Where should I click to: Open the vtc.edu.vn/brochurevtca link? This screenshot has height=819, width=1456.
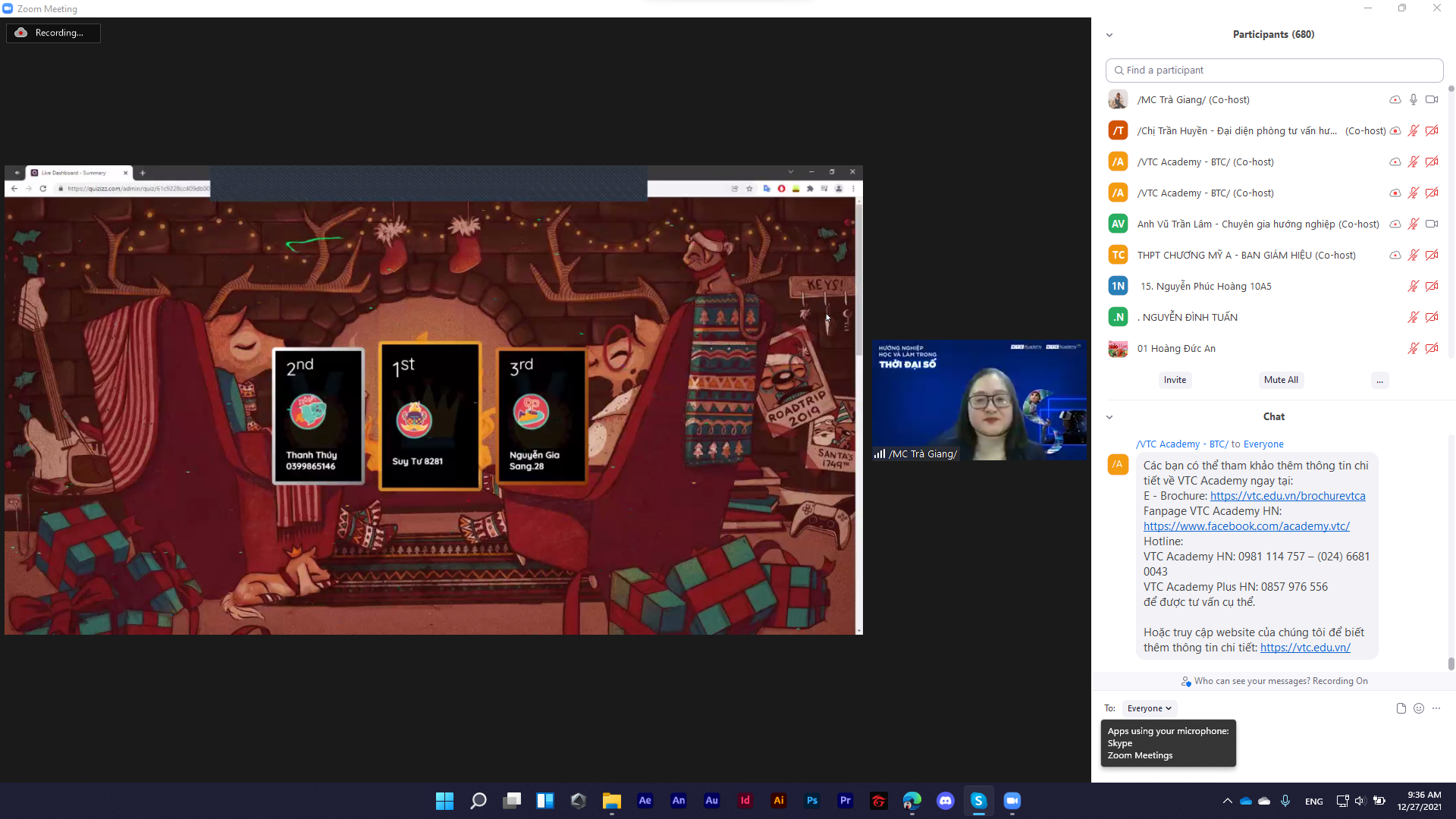click(x=1288, y=496)
